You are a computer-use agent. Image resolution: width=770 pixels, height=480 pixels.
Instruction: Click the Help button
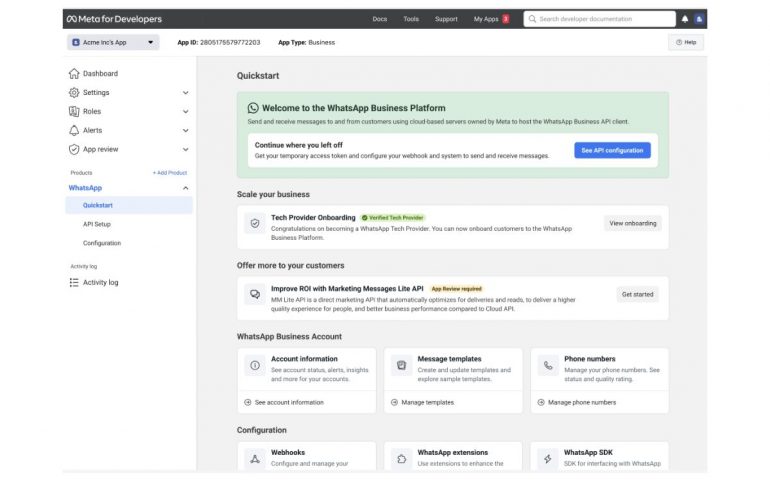click(686, 43)
